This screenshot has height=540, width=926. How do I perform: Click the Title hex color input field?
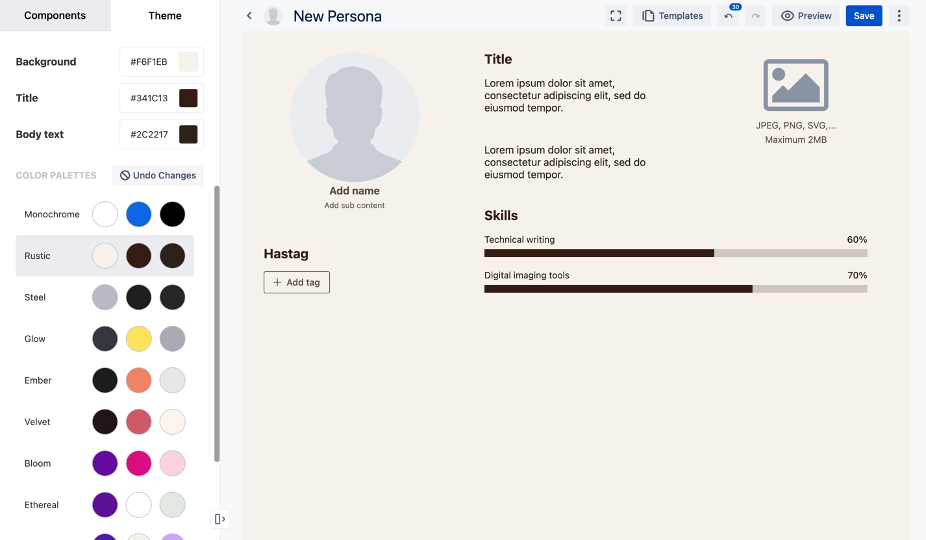(149, 98)
